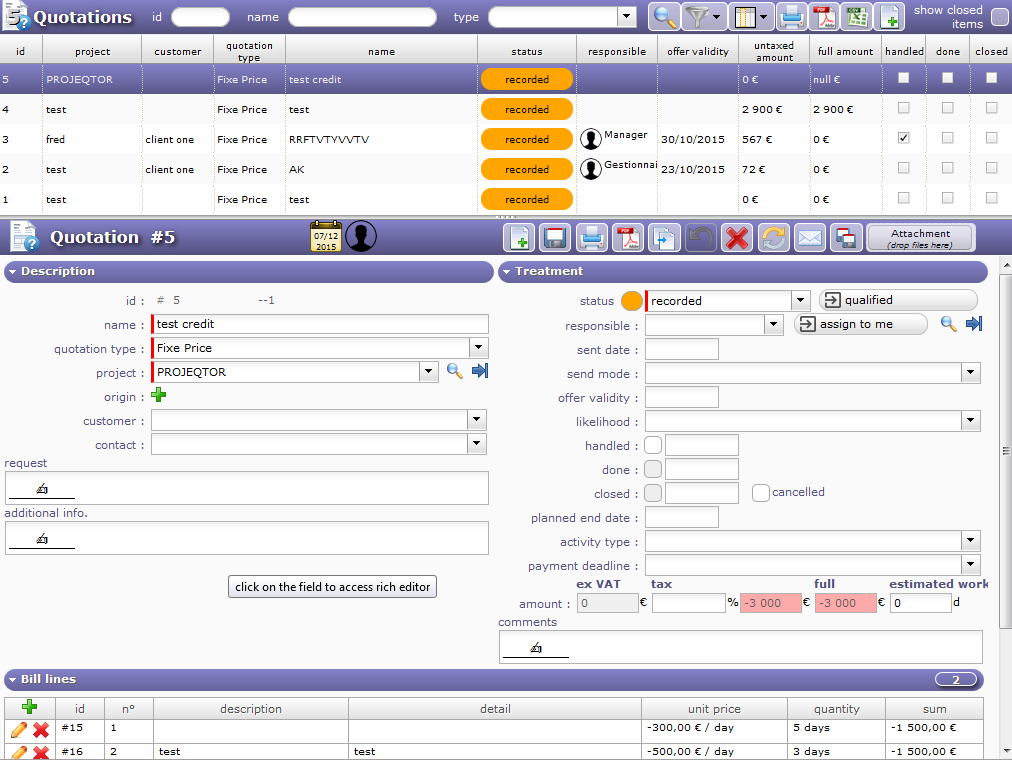Toggle the cancelled checkbox
Viewport: 1012px width, 760px height.
coord(761,492)
